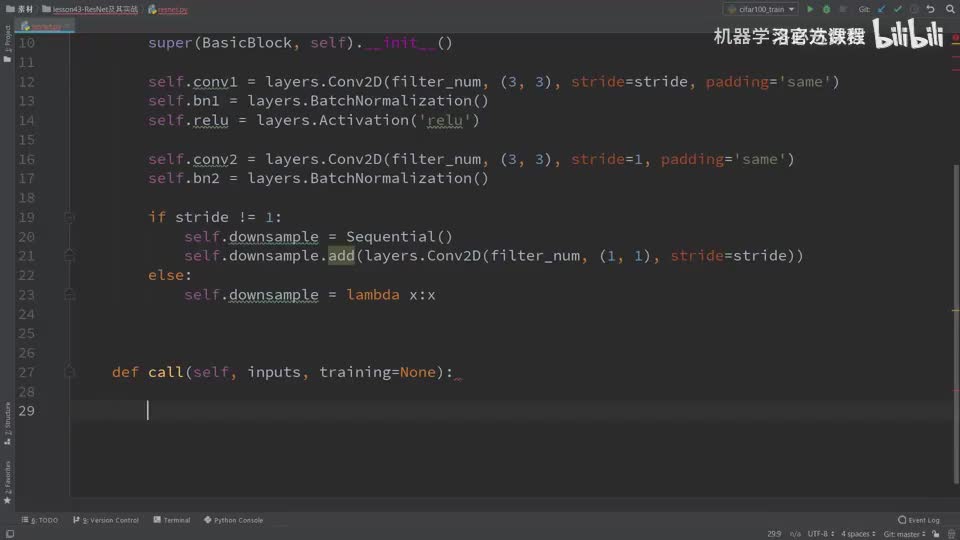Image resolution: width=960 pixels, height=540 pixels.
Task: Click 'padding' argument on line 12
Action: (737, 82)
